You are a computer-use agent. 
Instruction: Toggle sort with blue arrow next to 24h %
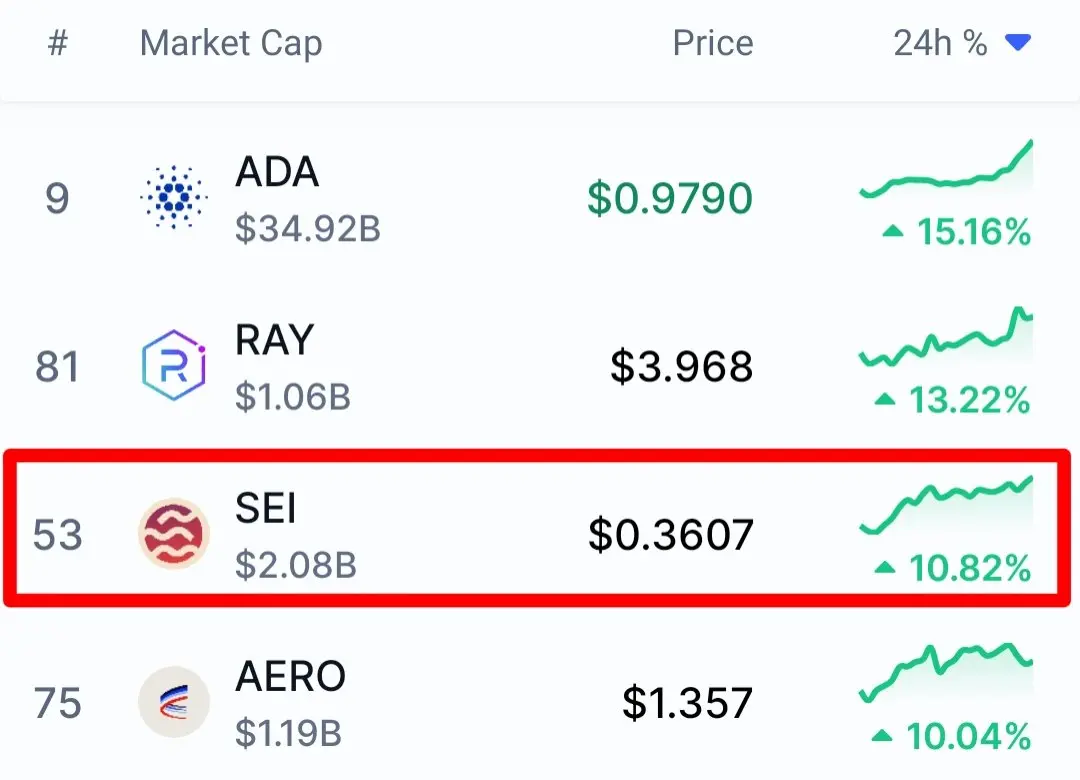tap(1018, 43)
